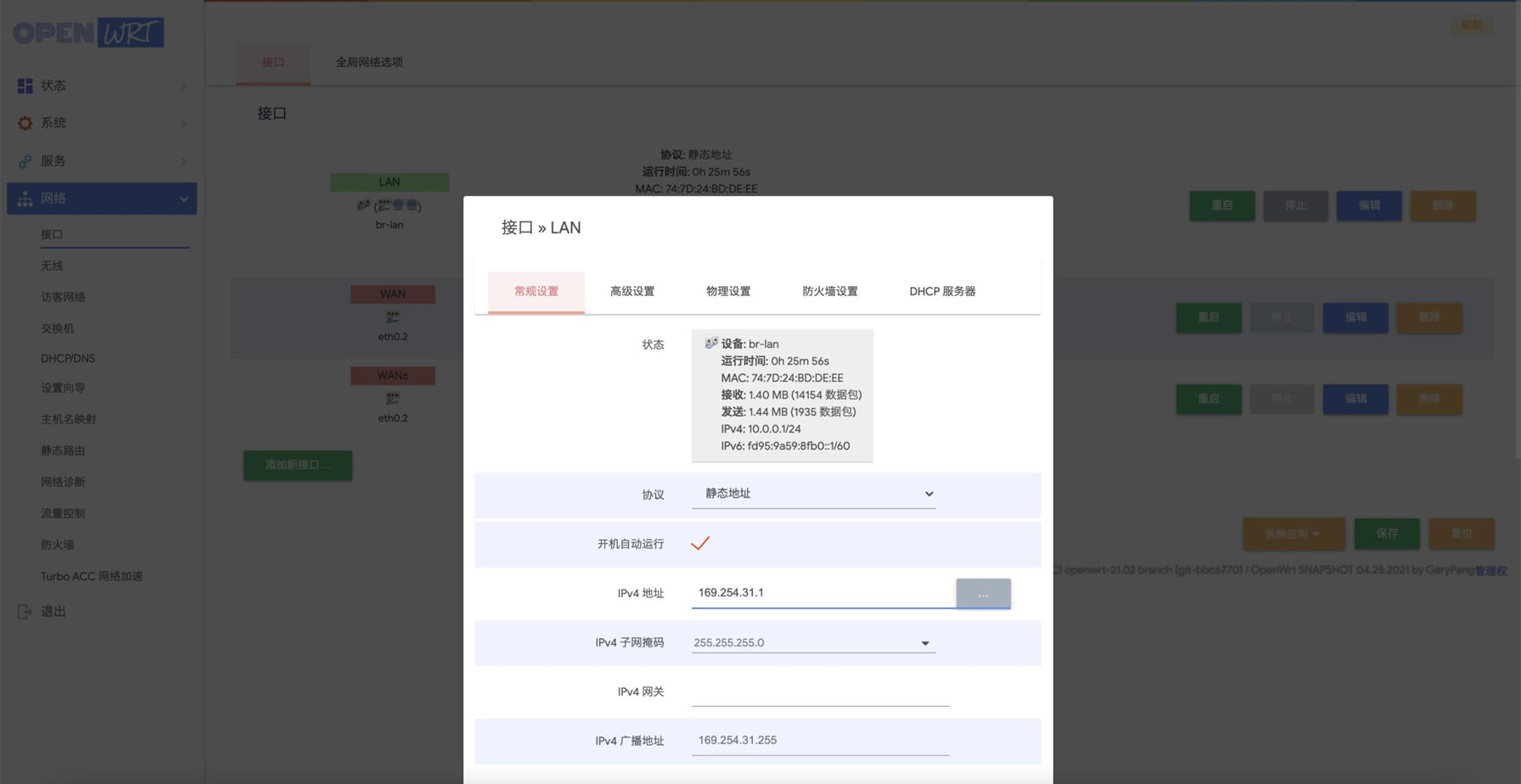Open the 协议 protocol dropdown
Screen dimensions: 1521x784
[813, 493]
